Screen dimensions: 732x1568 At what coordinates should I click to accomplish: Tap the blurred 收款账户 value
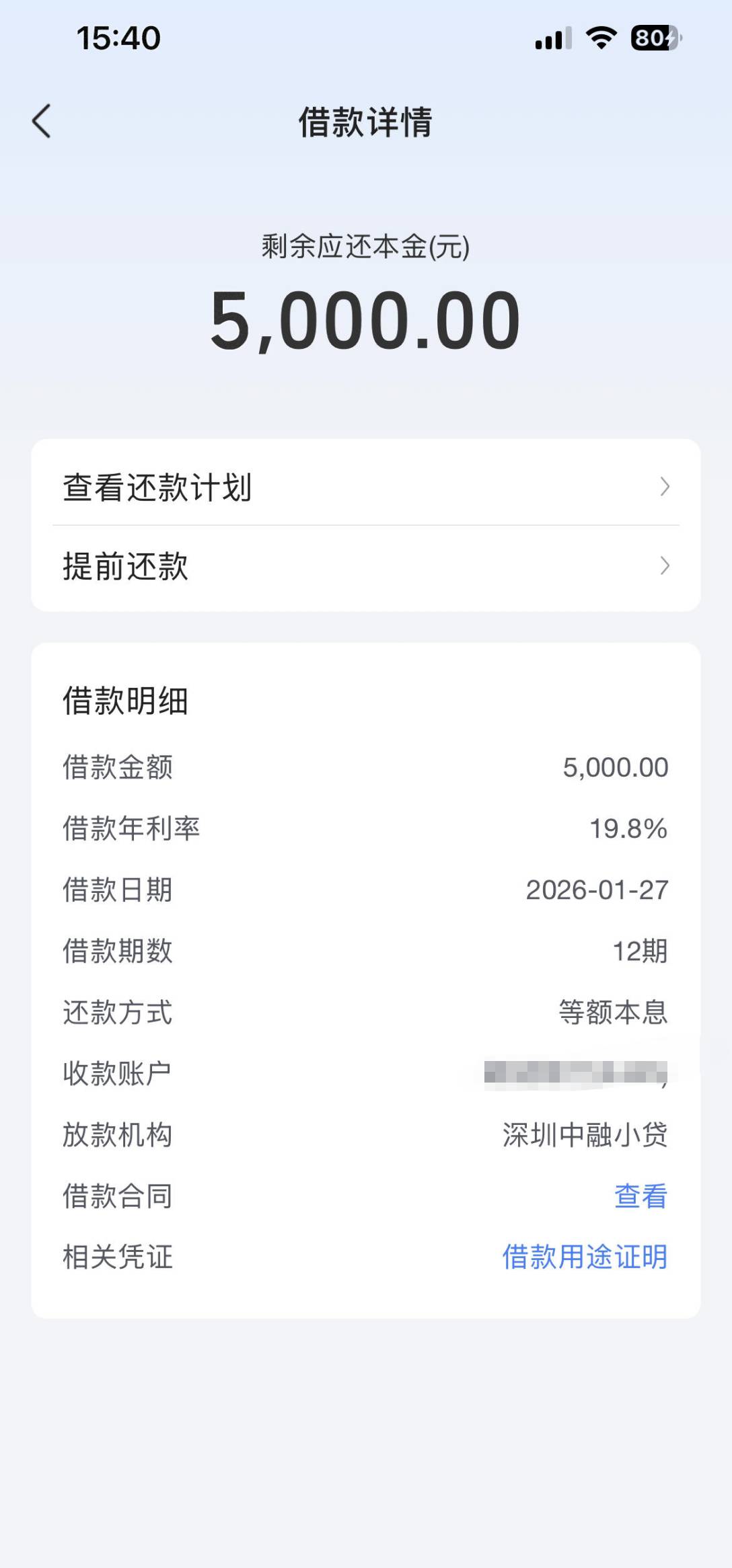(x=575, y=1073)
